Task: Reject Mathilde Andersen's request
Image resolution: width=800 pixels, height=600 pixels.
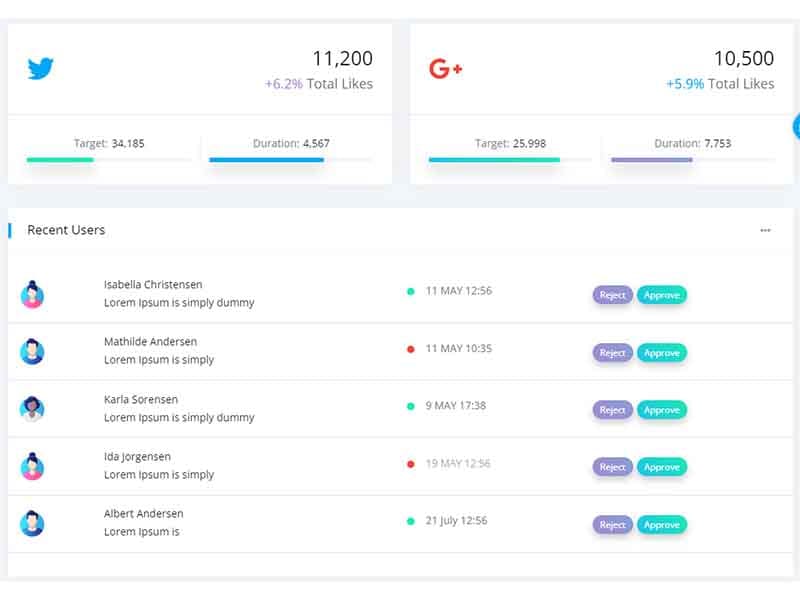Action: (611, 353)
